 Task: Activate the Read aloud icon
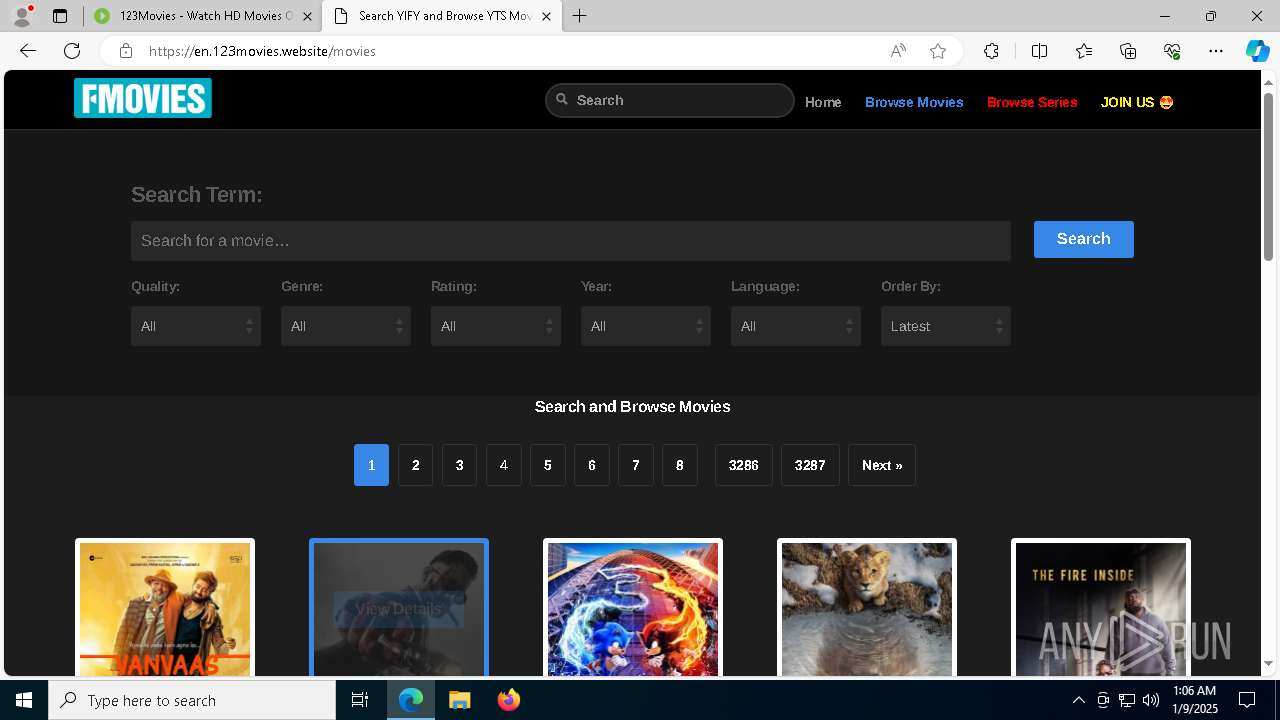(x=898, y=51)
